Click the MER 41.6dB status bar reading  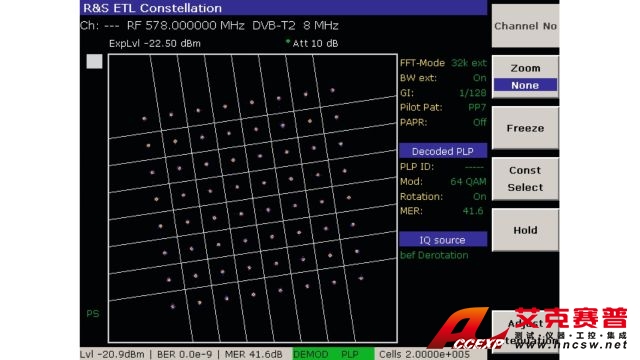coord(253,354)
